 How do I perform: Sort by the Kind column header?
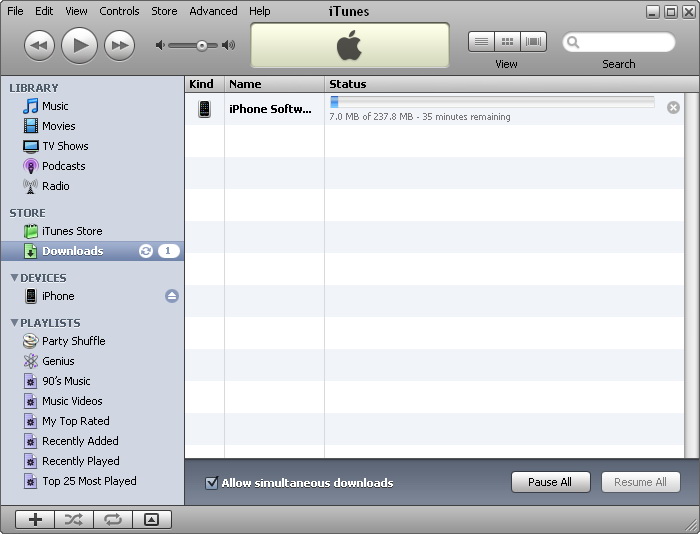[204, 84]
